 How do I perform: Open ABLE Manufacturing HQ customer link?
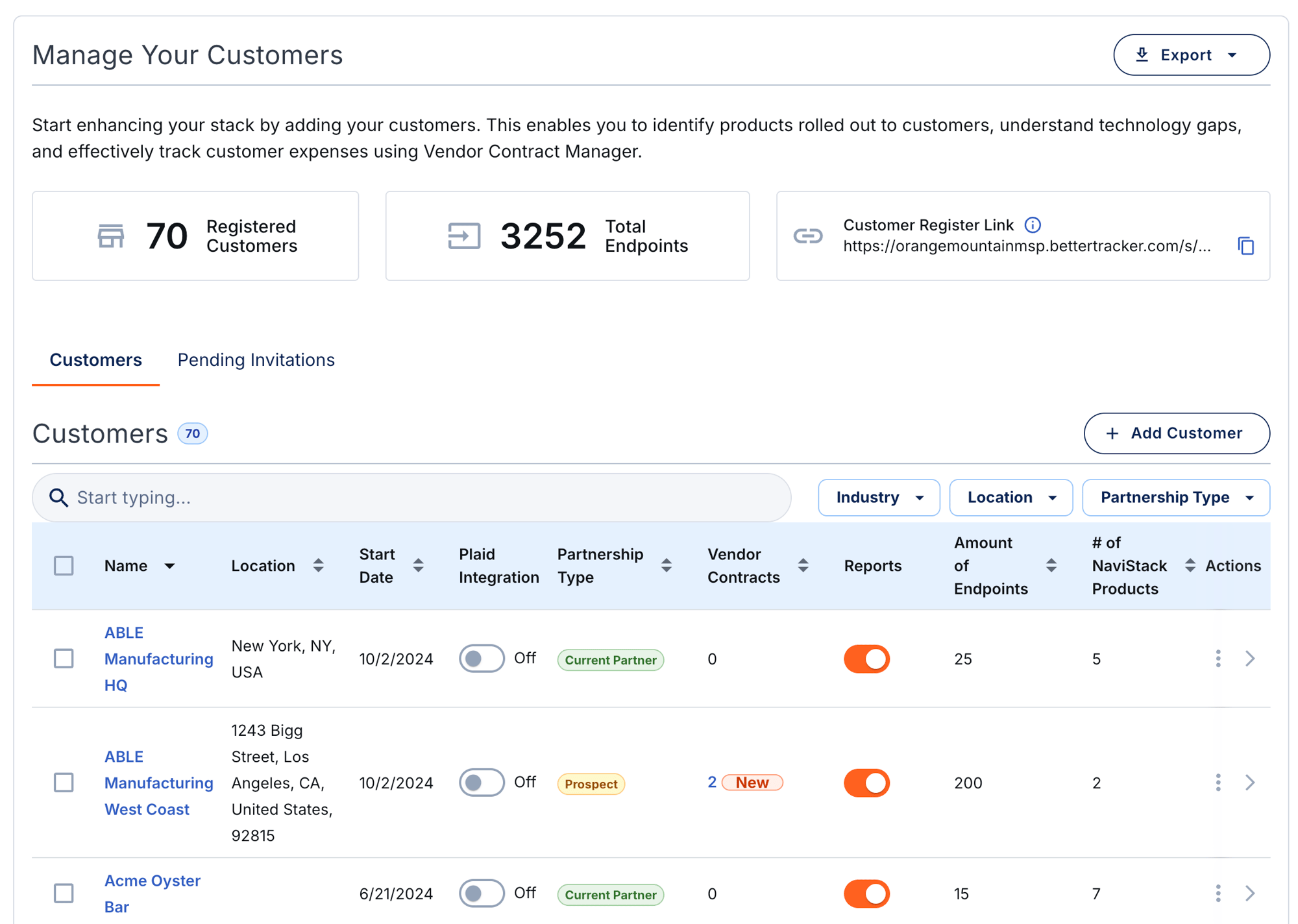click(x=158, y=659)
